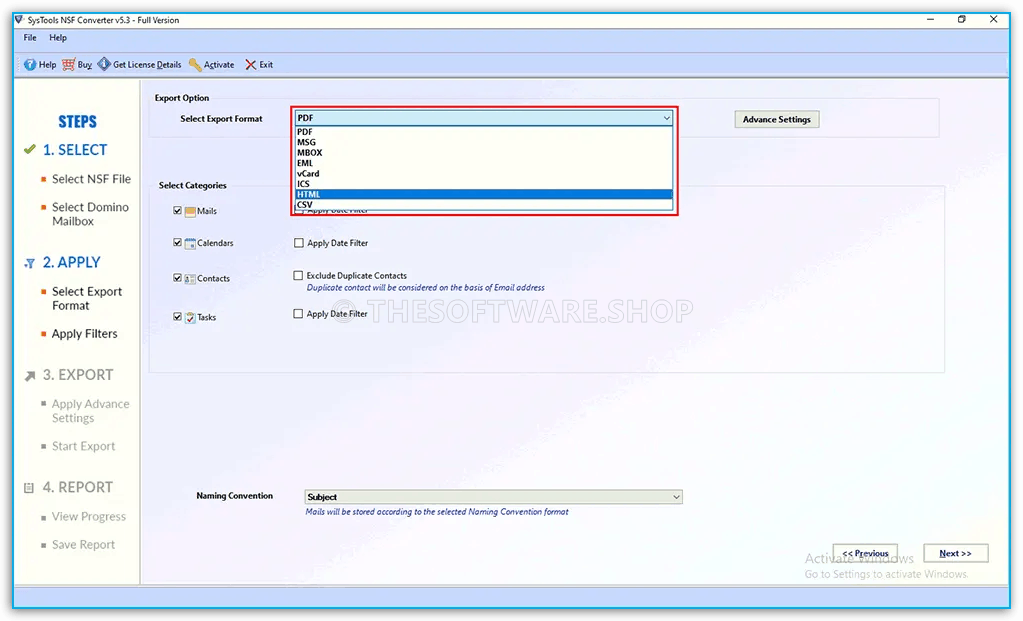Enable Apply Date Filter for Calendars
This screenshot has height=621, width=1023.
299,243
